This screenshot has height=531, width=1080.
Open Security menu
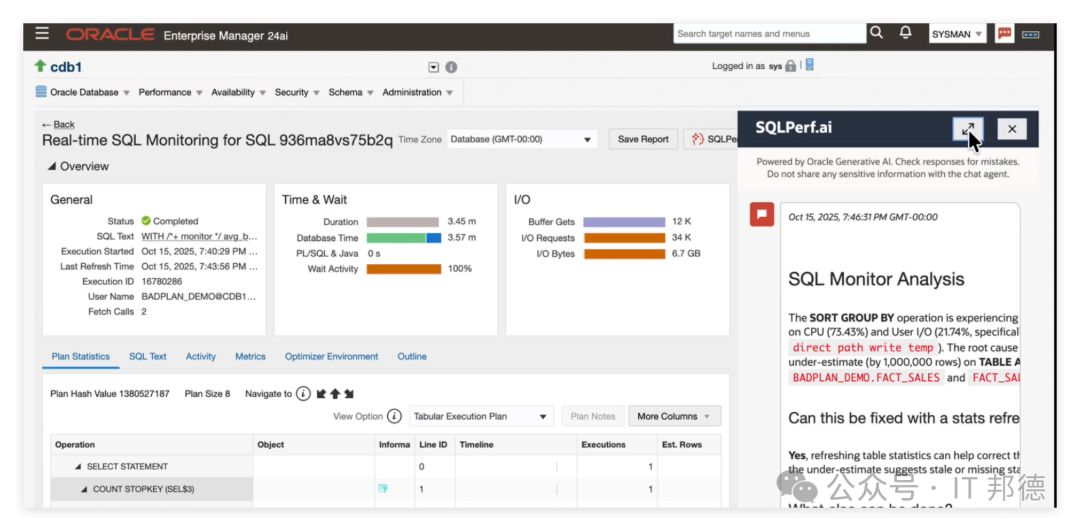tap(297, 92)
